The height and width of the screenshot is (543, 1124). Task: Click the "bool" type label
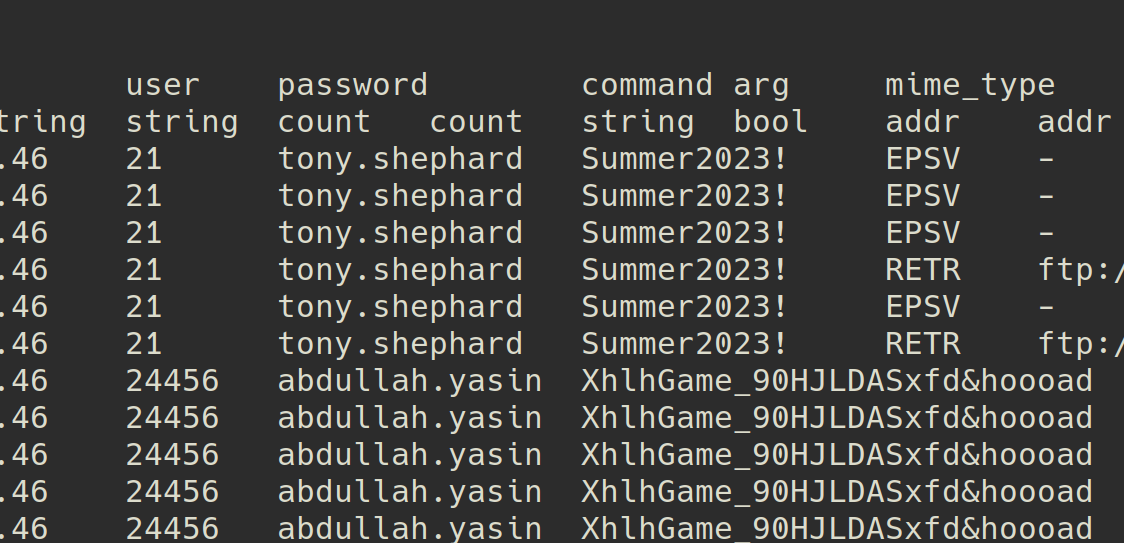tap(770, 122)
